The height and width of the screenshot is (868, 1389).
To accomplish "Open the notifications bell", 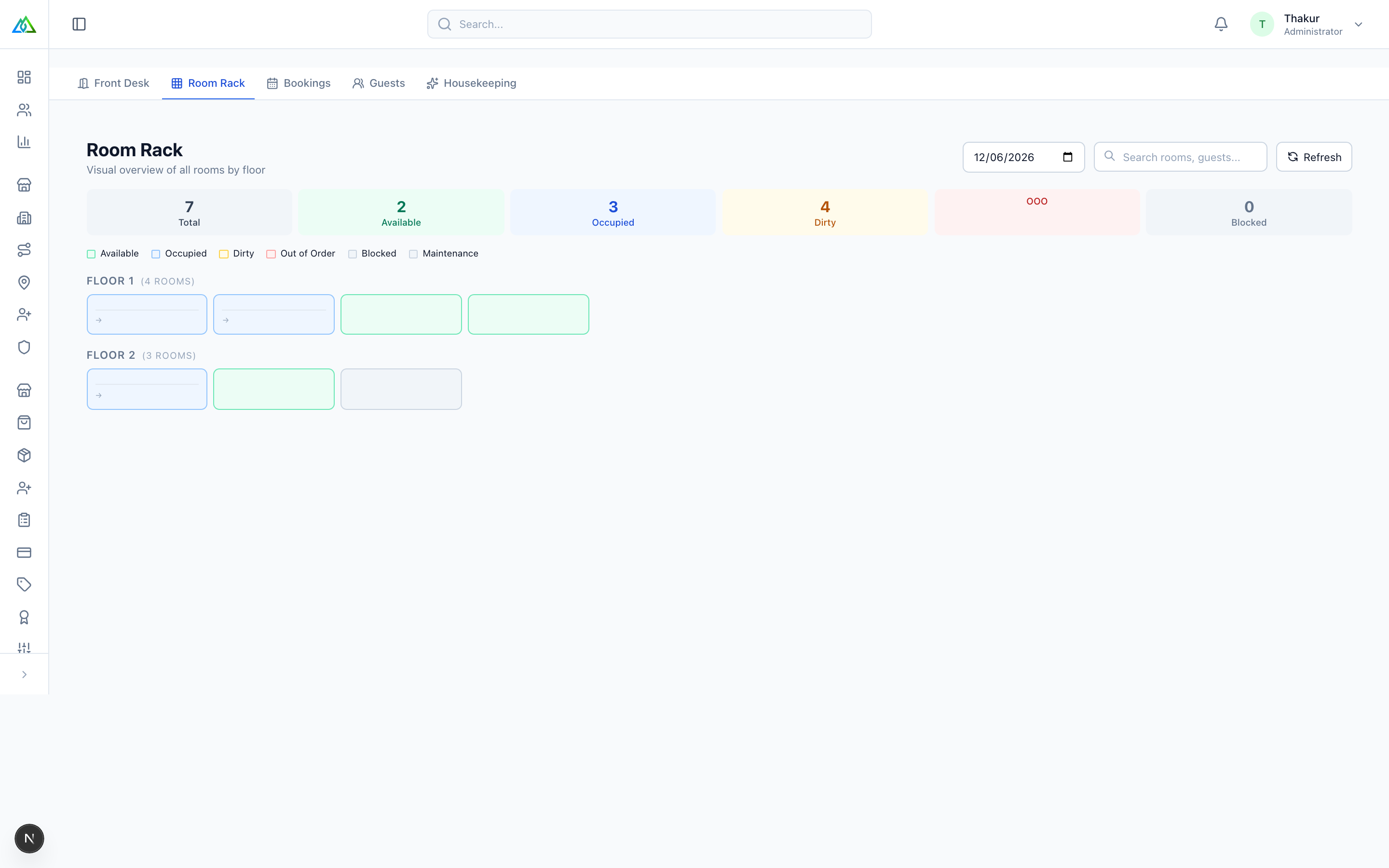I will pyautogui.click(x=1221, y=24).
